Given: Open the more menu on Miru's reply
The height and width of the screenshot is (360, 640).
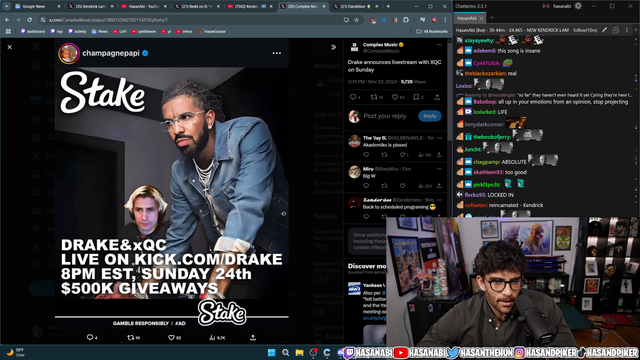Looking at the screenshot, I should point(439,169).
